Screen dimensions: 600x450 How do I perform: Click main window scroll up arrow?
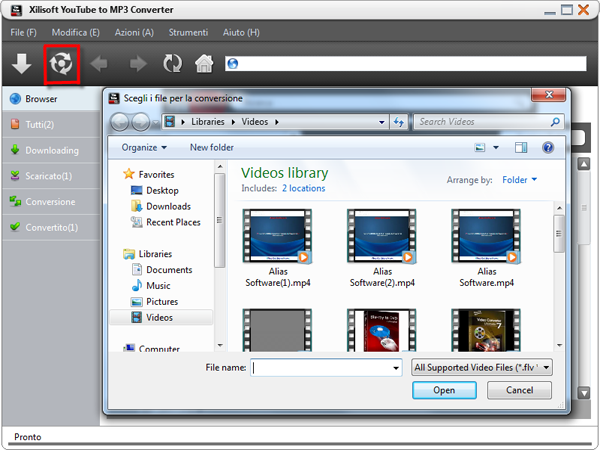pyautogui.click(x=584, y=165)
